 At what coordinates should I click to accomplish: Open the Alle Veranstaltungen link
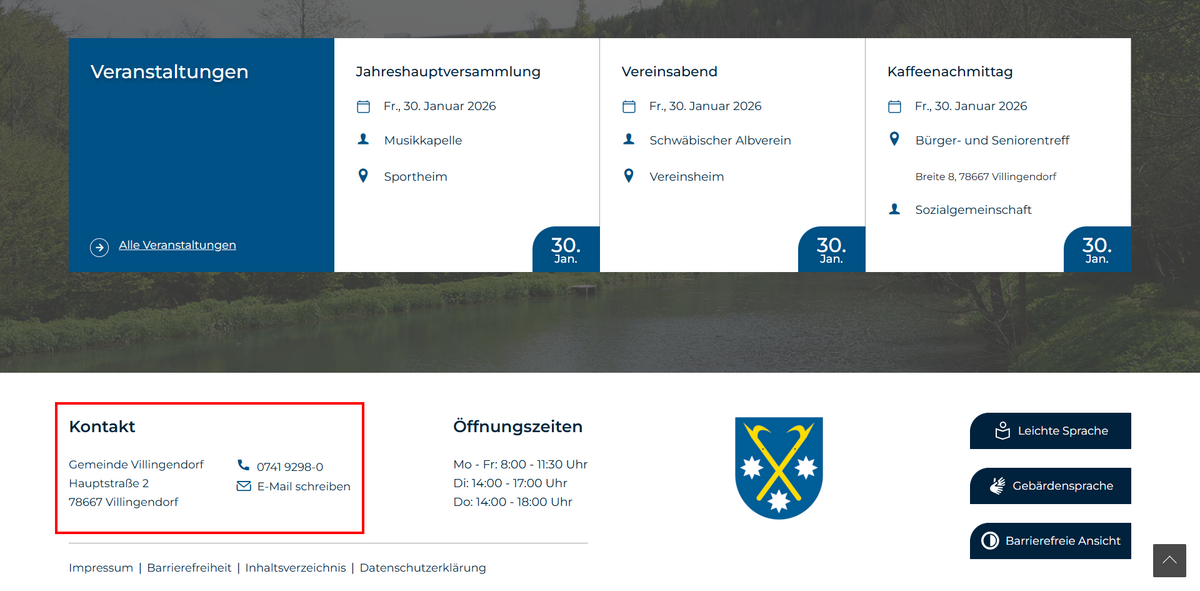coord(177,245)
